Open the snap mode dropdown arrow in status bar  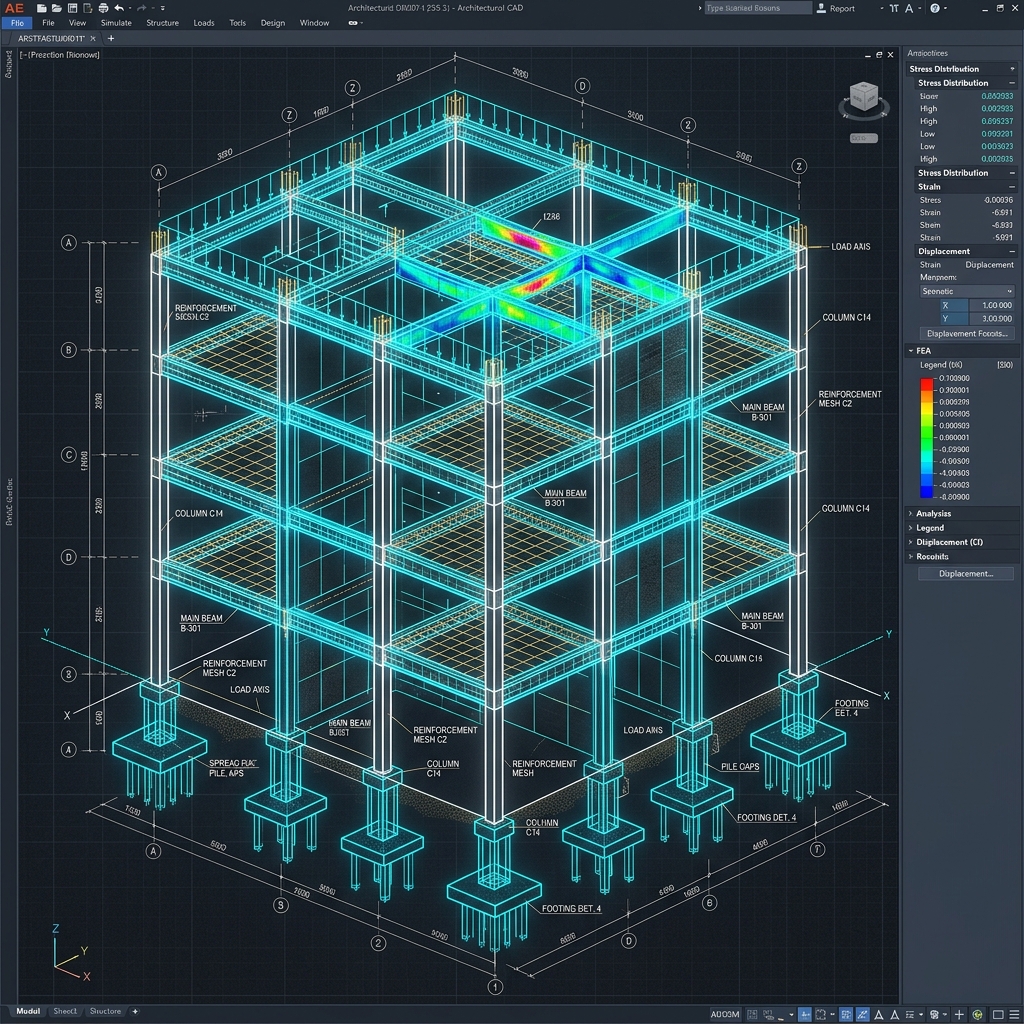792,1015
